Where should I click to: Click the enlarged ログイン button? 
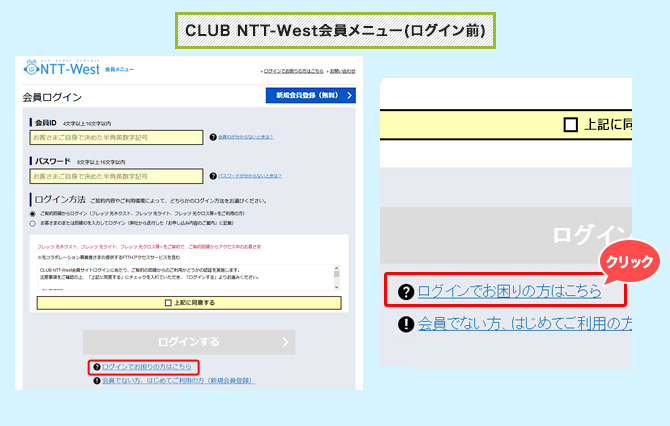point(506,235)
